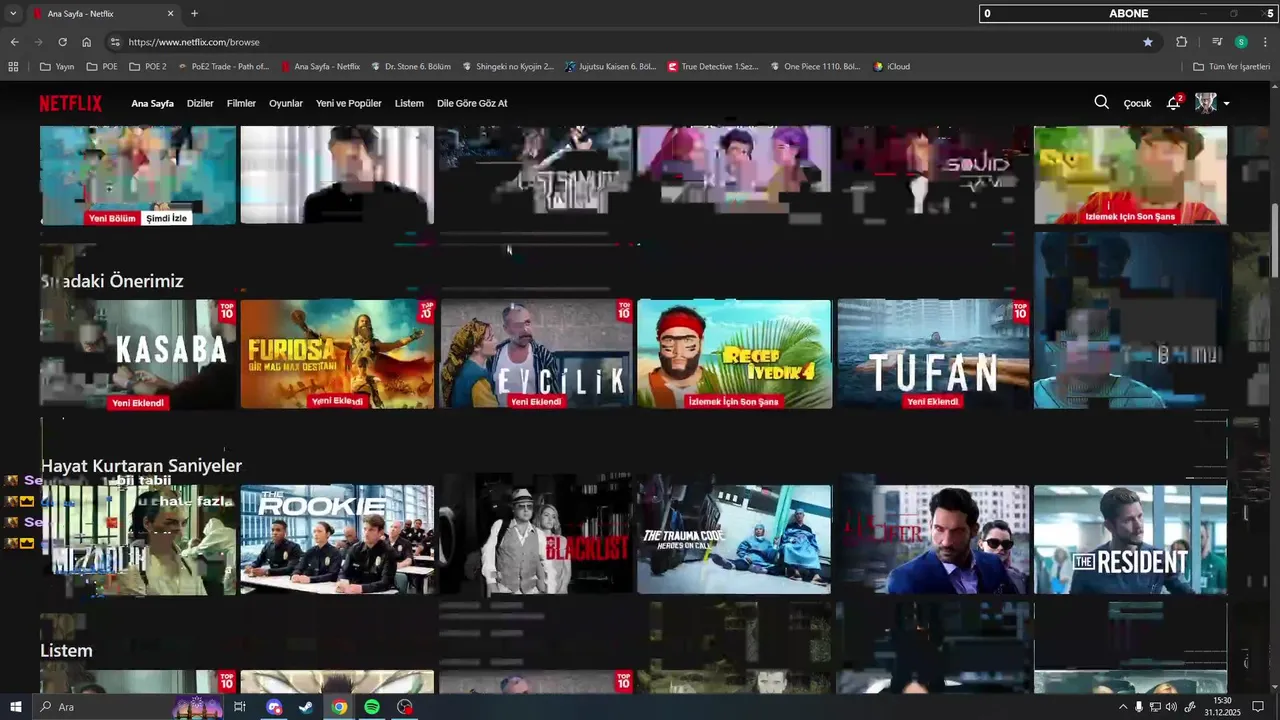The image size is (1280, 720).
Task: Click the Listem row heading
Action: point(66,651)
